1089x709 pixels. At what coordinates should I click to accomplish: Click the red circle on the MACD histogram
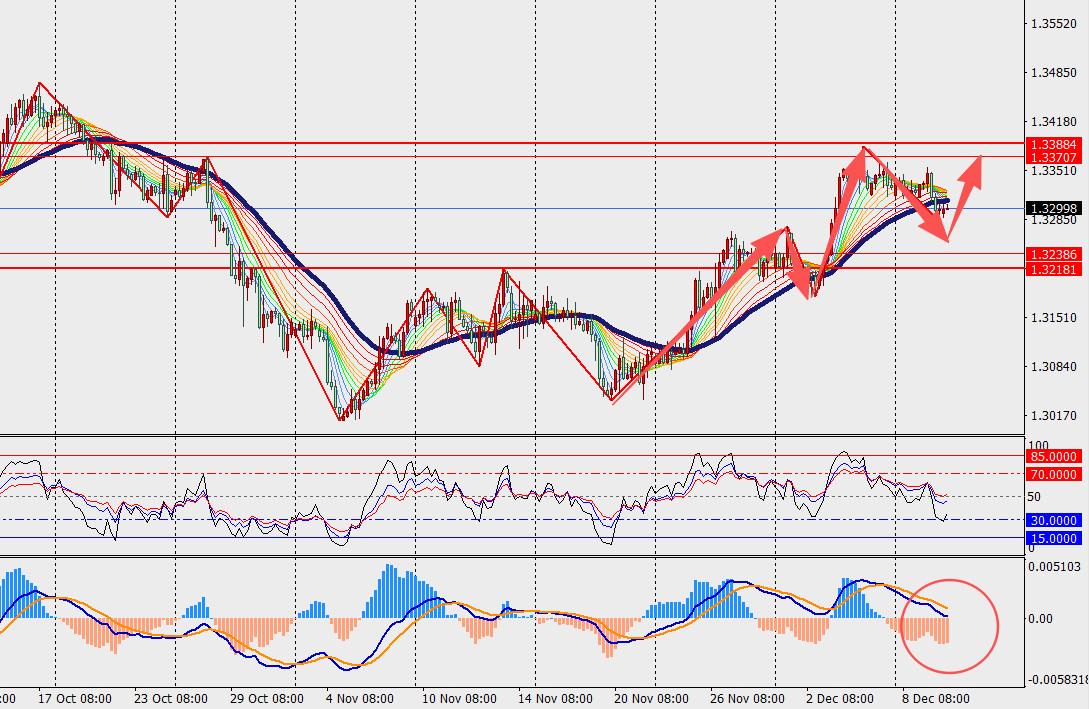click(950, 625)
